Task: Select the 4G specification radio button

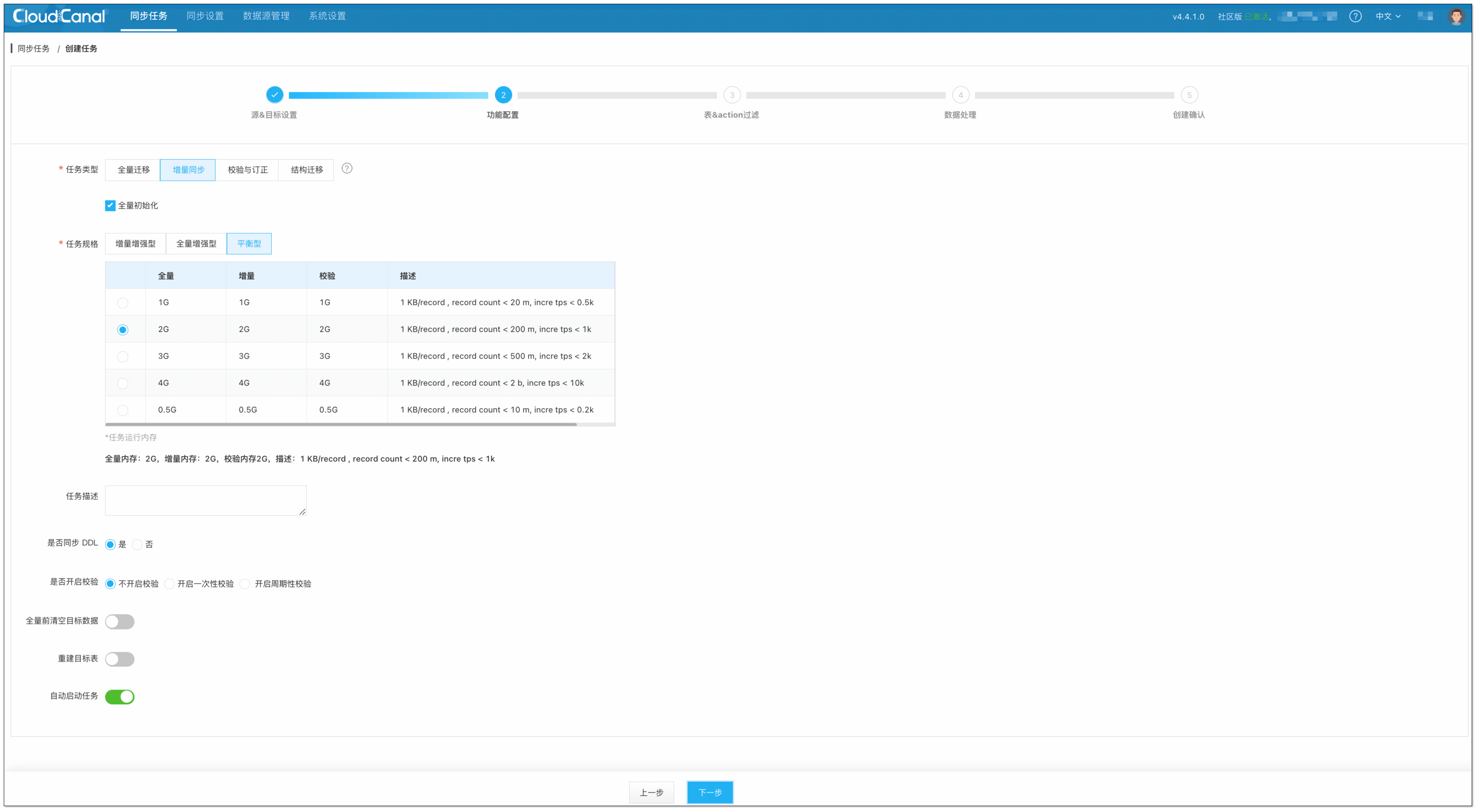Action: click(x=122, y=383)
